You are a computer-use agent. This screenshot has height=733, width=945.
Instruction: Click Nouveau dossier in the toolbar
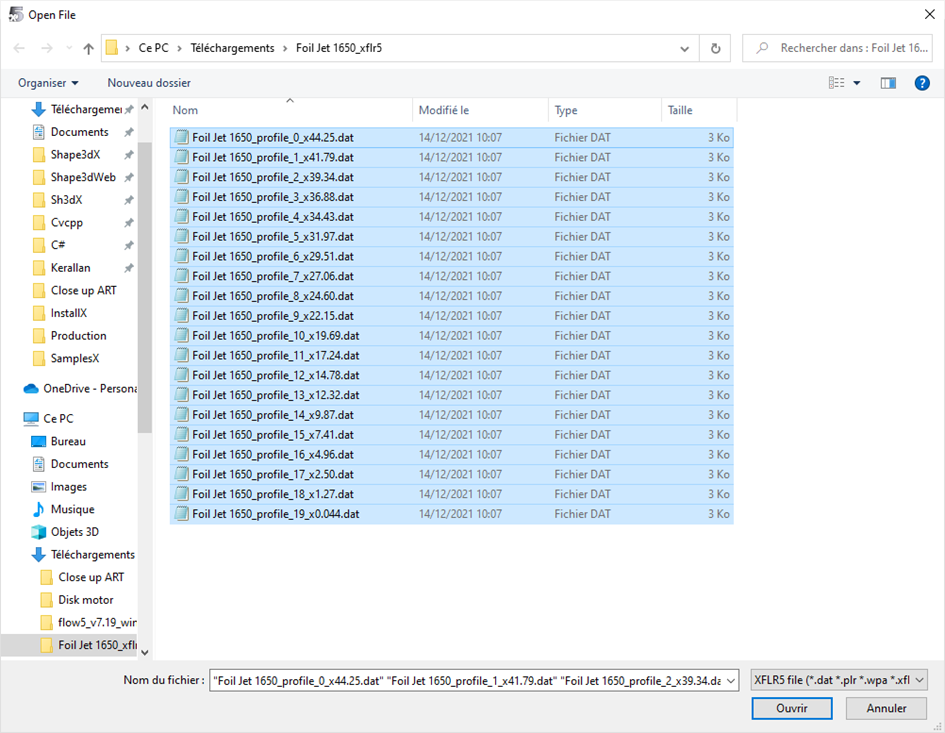point(149,83)
